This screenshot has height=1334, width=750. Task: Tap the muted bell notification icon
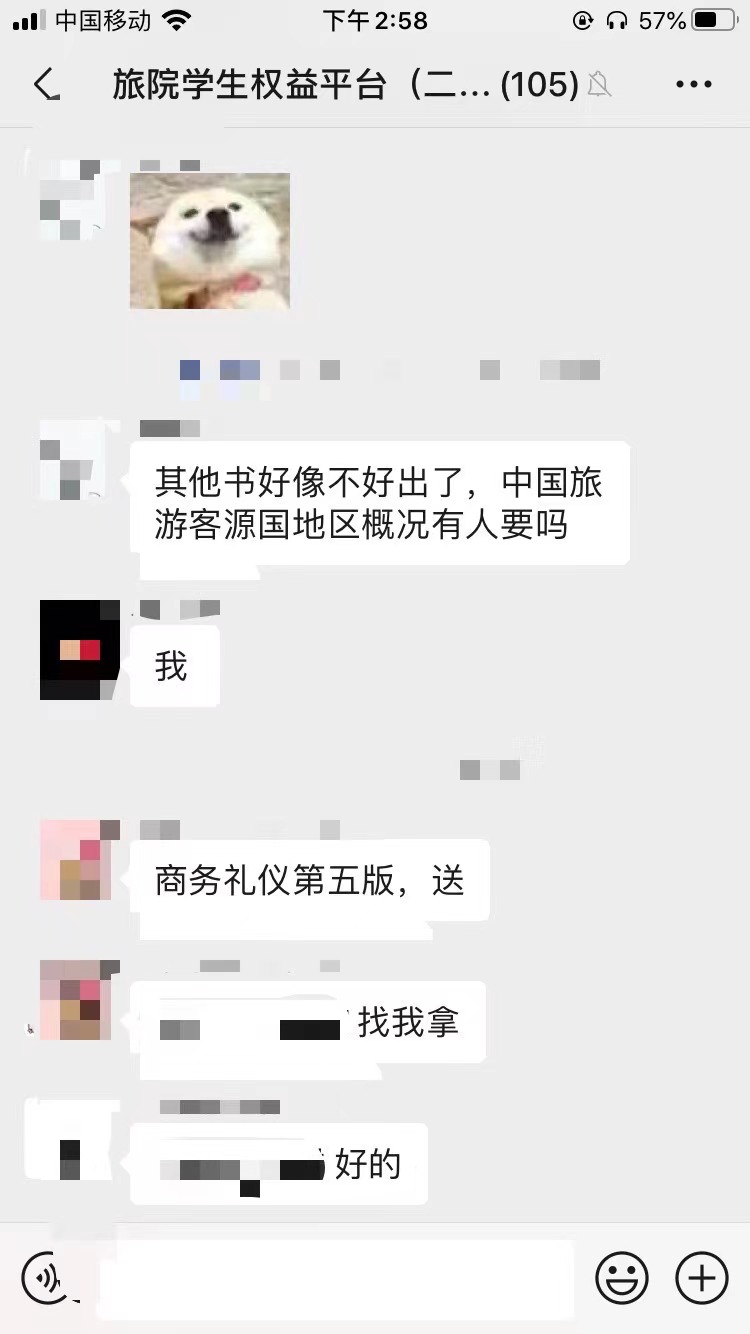coord(599,85)
